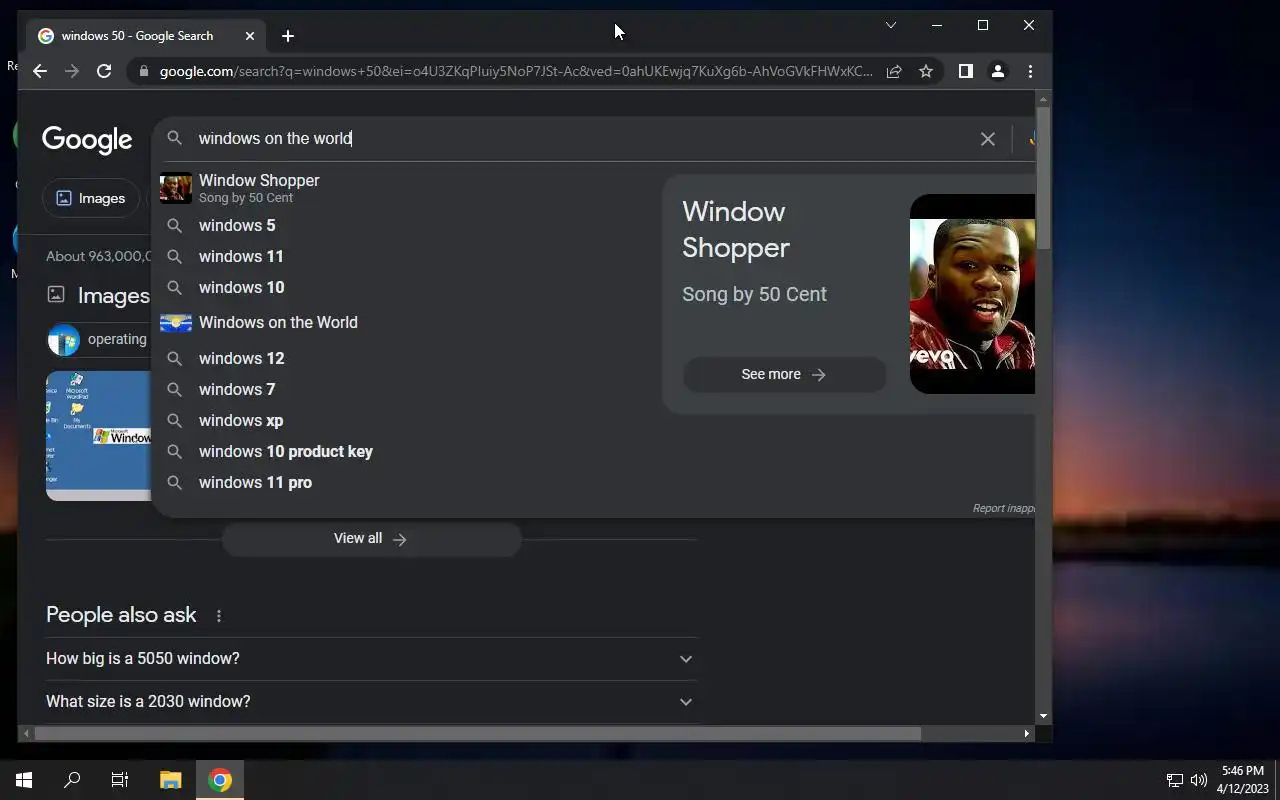Select the 'Window Shopper' song suggestion

pyautogui.click(x=405, y=188)
